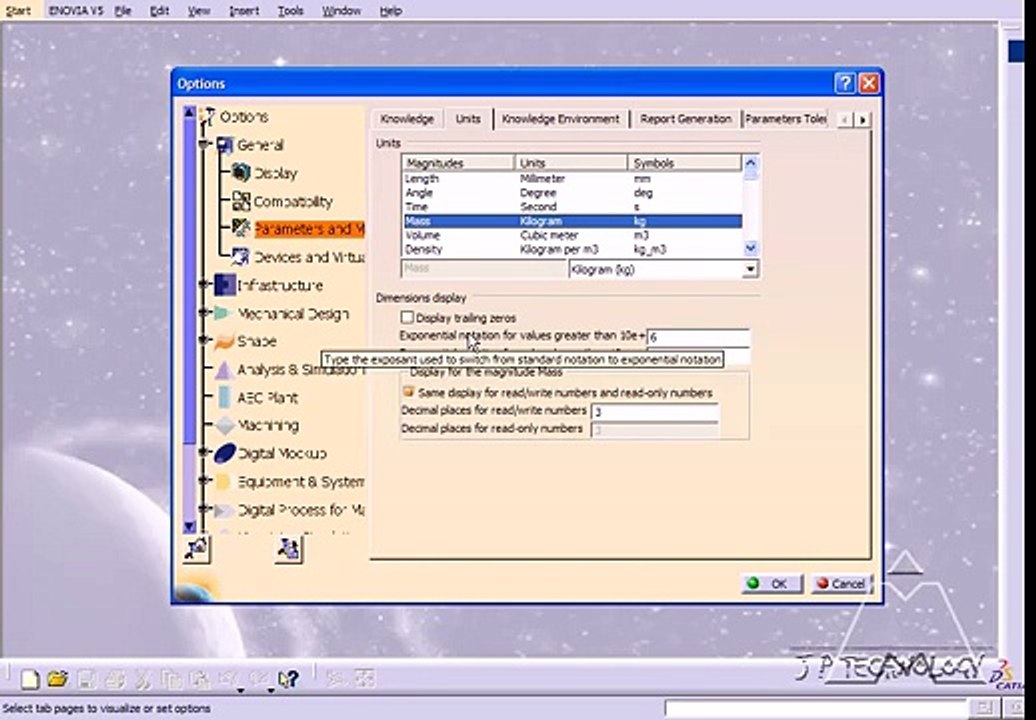Click the Compatibility icon in options tree
The image size is (1036, 720).
pyautogui.click(x=241, y=201)
